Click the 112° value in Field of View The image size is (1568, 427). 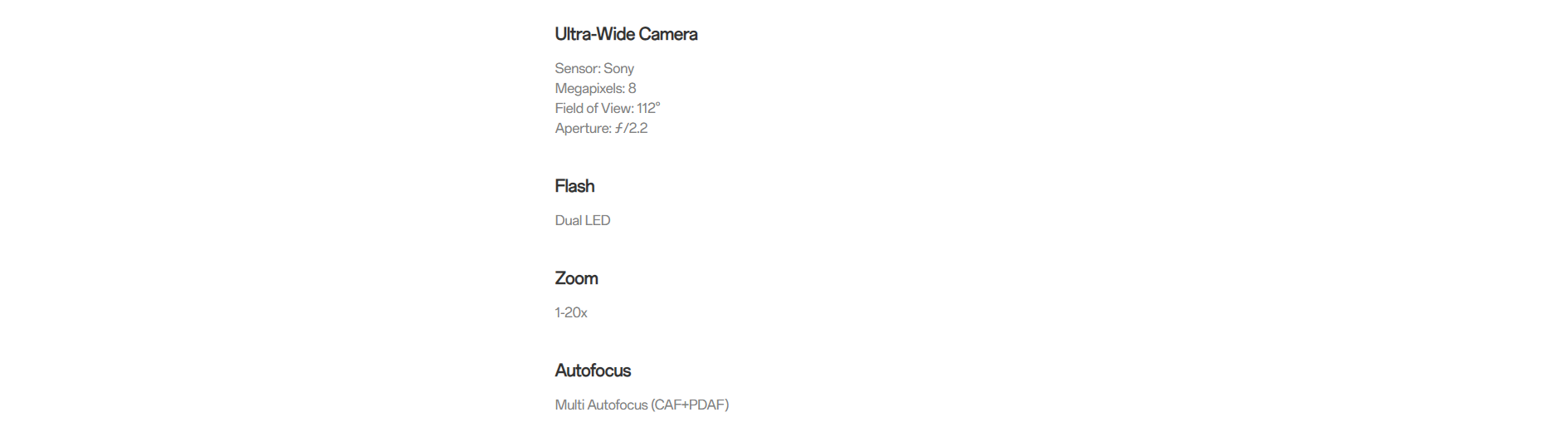coord(648,108)
